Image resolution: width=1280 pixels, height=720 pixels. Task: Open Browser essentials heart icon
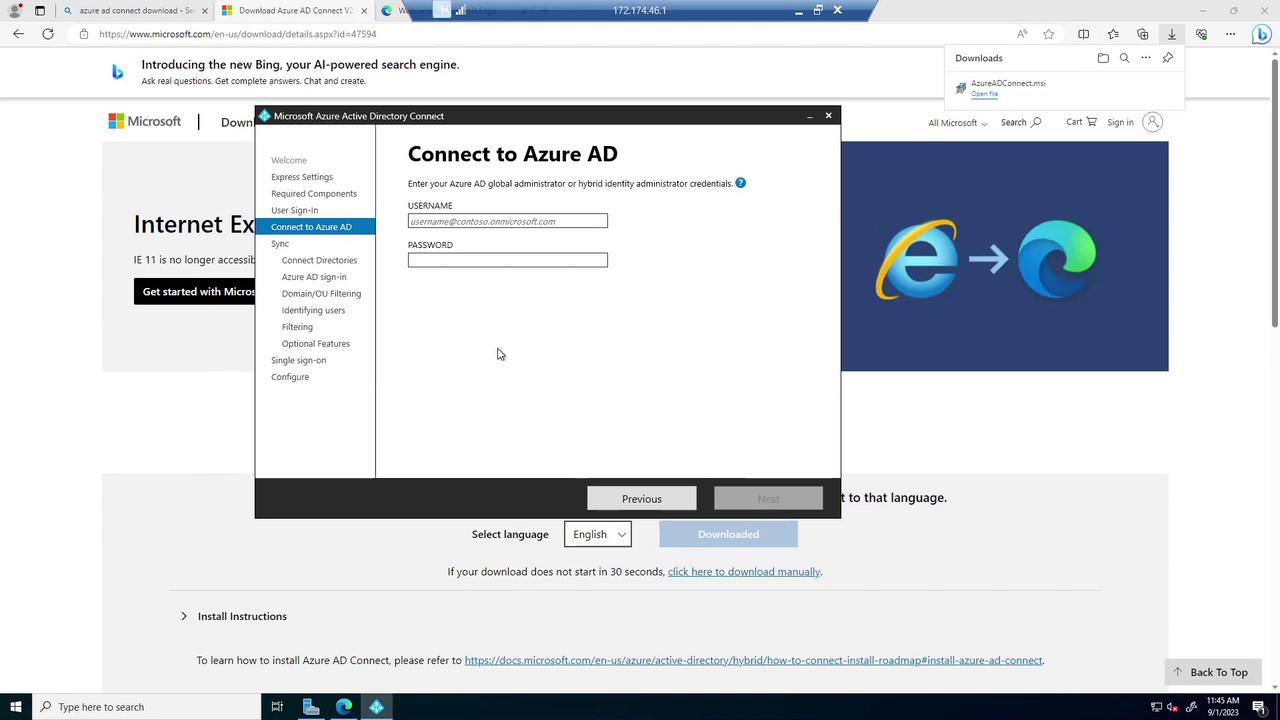pos(1201,34)
